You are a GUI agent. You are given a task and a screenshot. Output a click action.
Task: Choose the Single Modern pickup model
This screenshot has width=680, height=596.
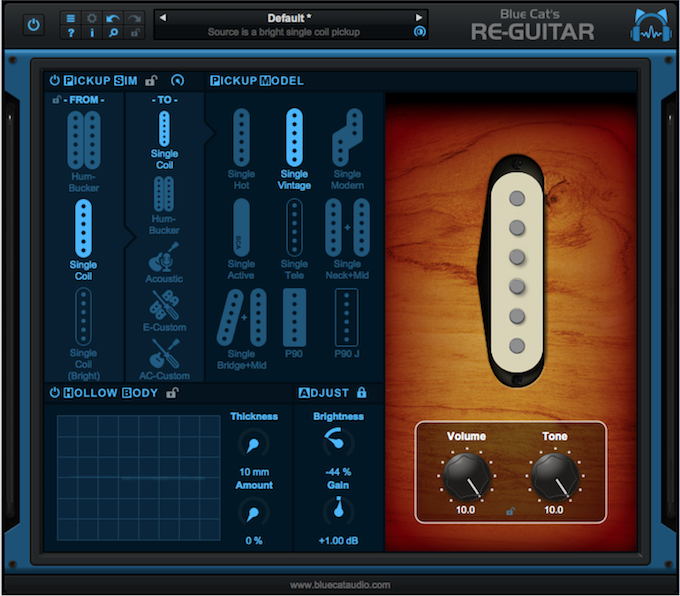click(x=347, y=149)
